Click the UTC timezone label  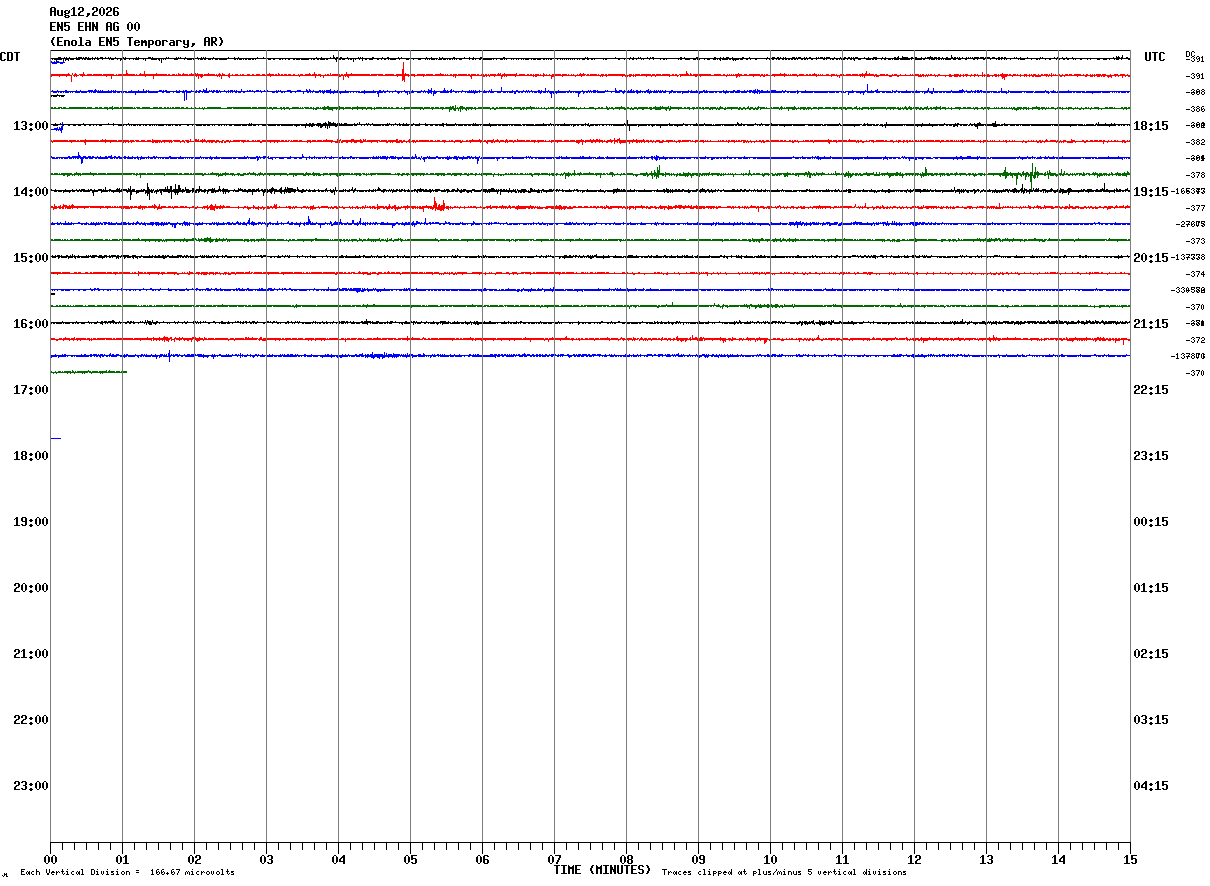point(1155,57)
